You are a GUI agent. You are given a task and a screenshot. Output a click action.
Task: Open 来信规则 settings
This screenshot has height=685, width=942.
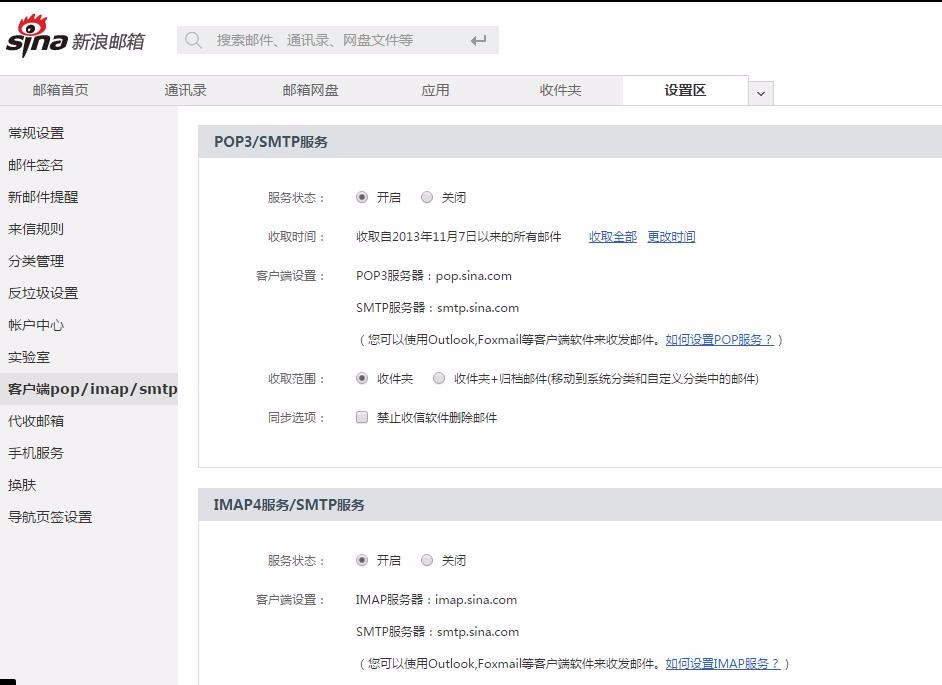click(36, 229)
